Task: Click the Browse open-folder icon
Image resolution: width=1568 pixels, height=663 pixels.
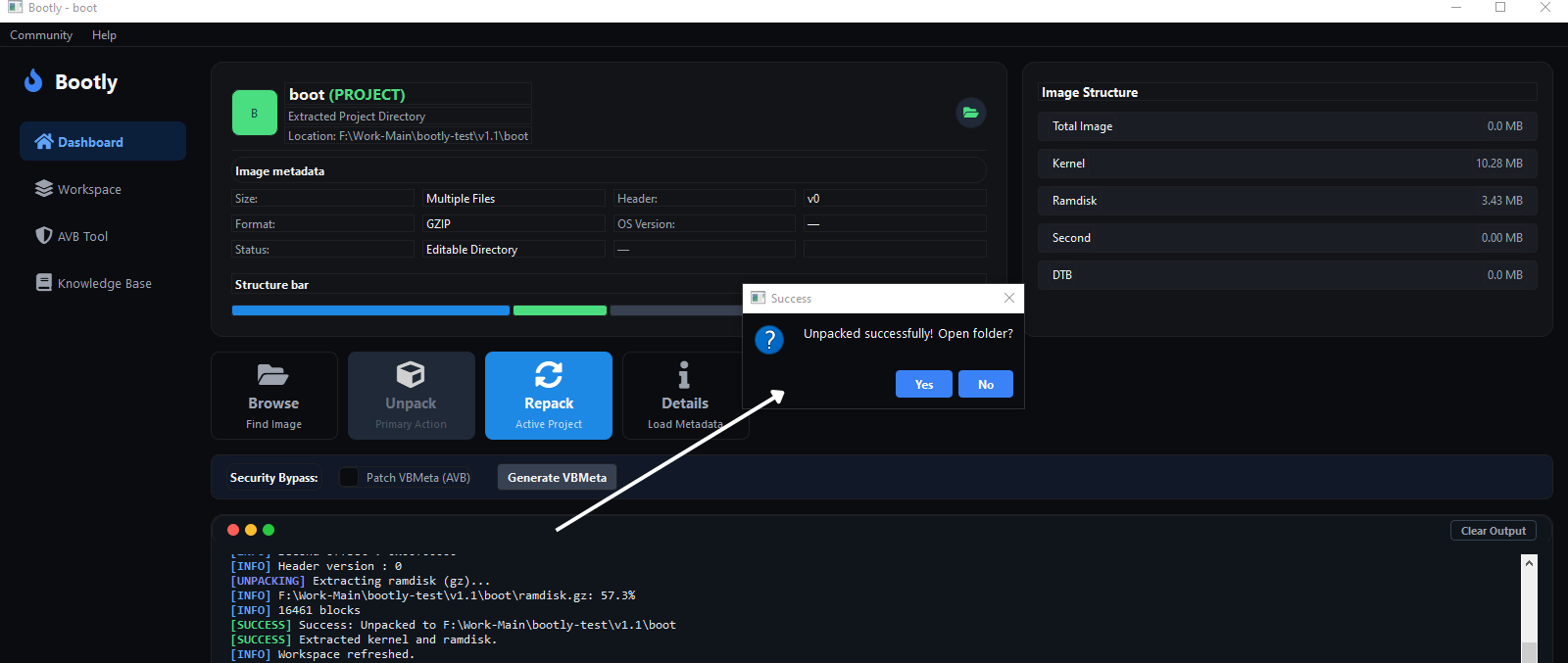Action: point(272,374)
